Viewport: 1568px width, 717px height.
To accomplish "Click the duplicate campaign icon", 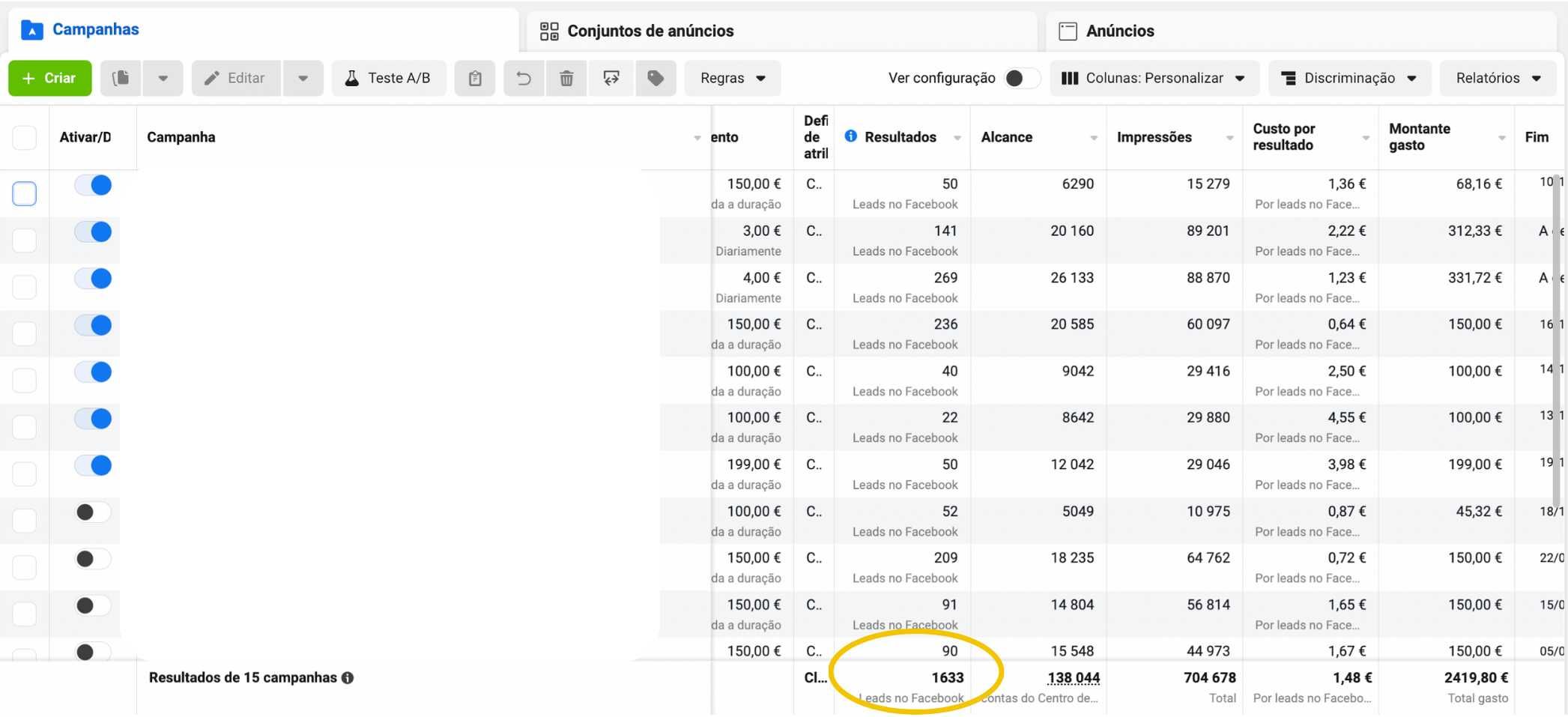I will pos(121,78).
